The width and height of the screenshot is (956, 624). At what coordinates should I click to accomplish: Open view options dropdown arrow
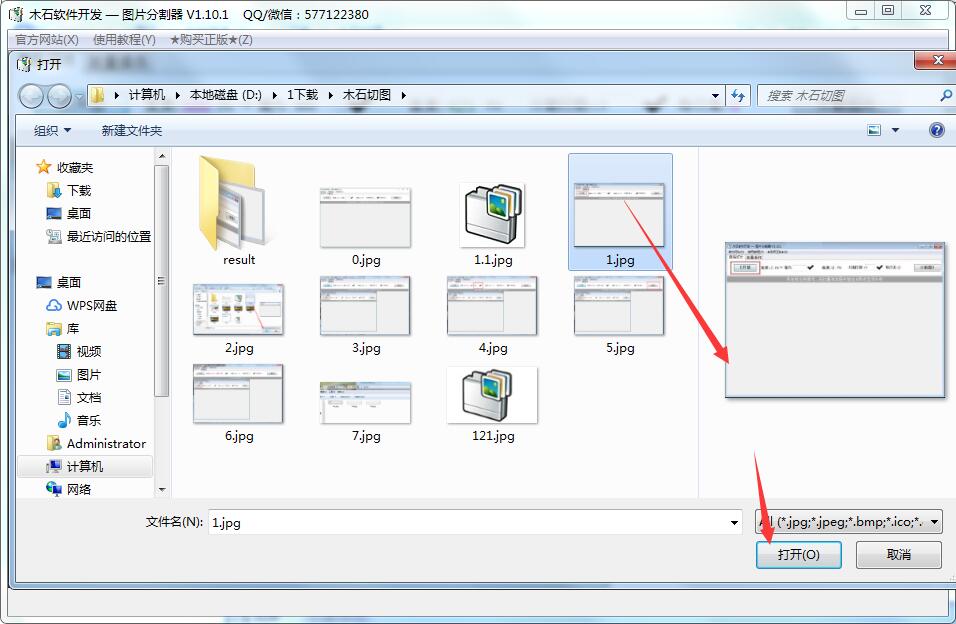[x=895, y=130]
